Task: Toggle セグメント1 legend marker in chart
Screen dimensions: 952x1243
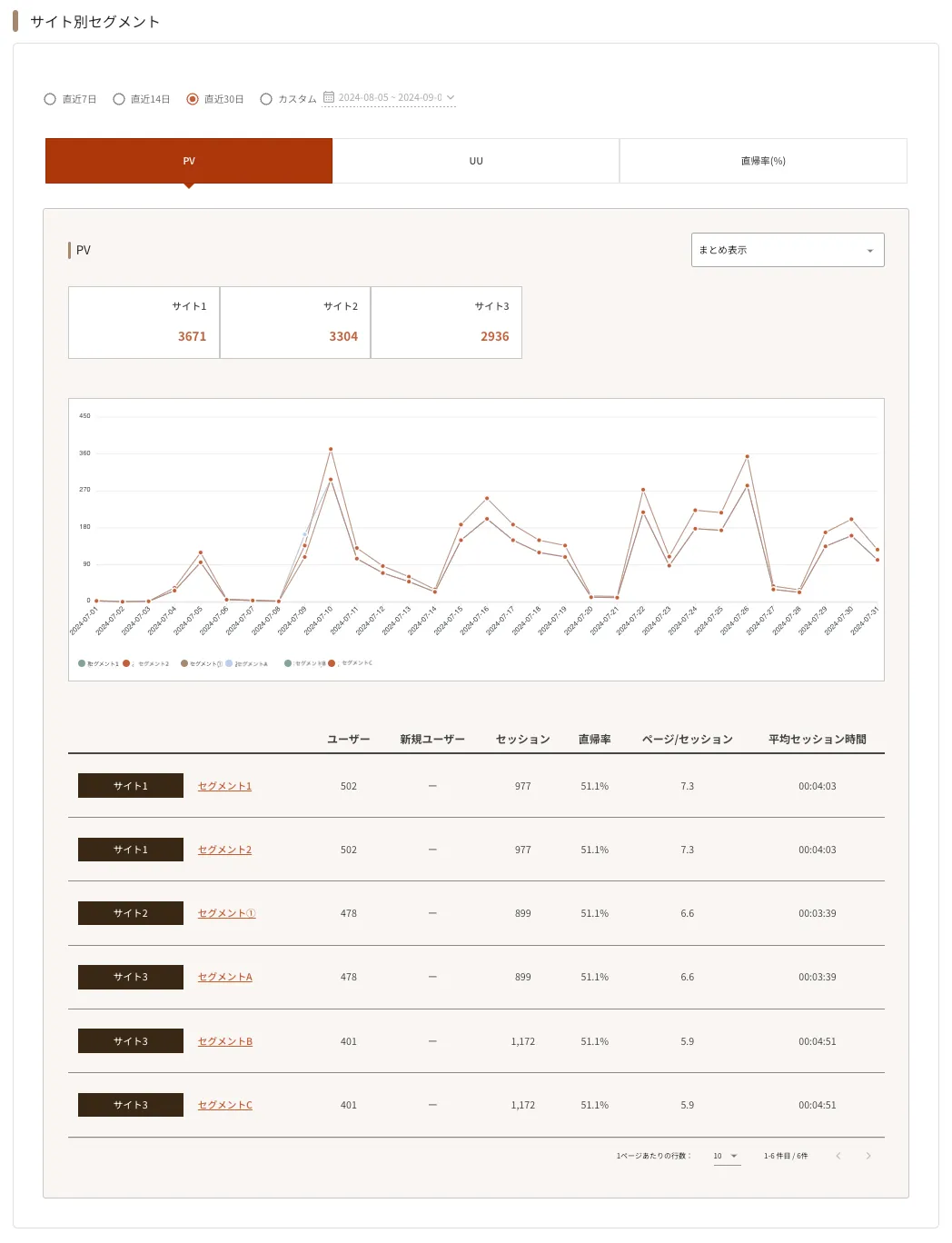Action: (83, 663)
